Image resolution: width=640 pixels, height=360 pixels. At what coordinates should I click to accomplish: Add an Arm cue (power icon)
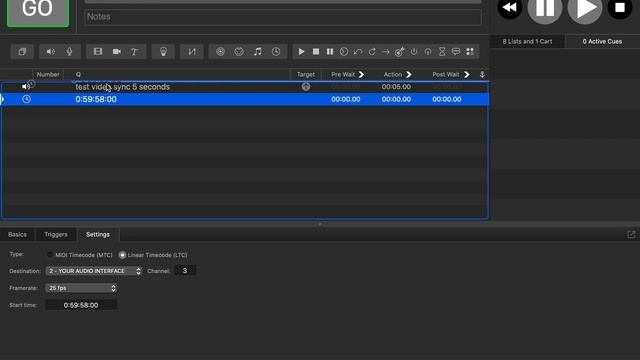(414, 52)
